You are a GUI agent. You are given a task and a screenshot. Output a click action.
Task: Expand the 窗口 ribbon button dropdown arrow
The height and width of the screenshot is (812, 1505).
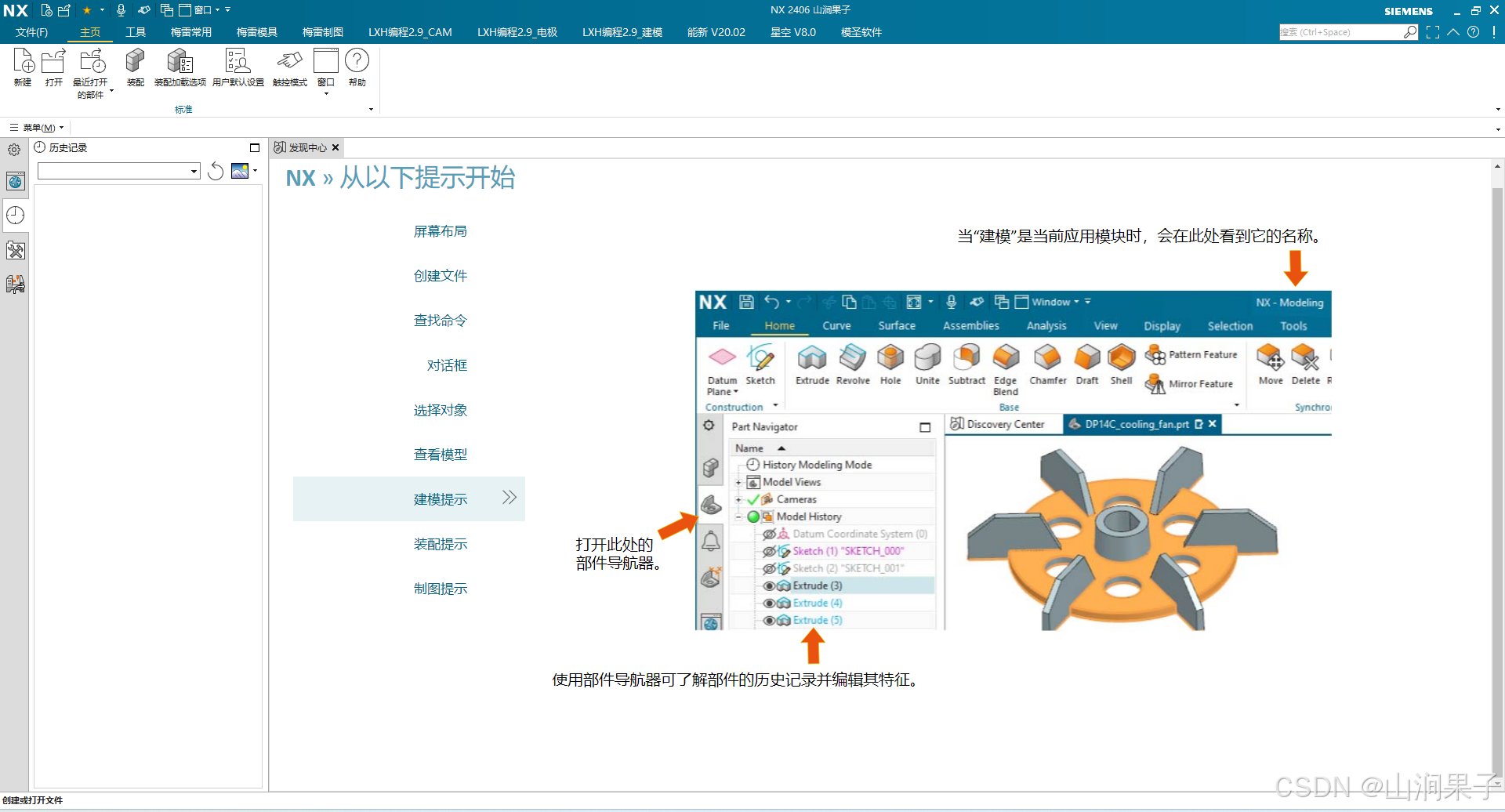tap(326, 94)
